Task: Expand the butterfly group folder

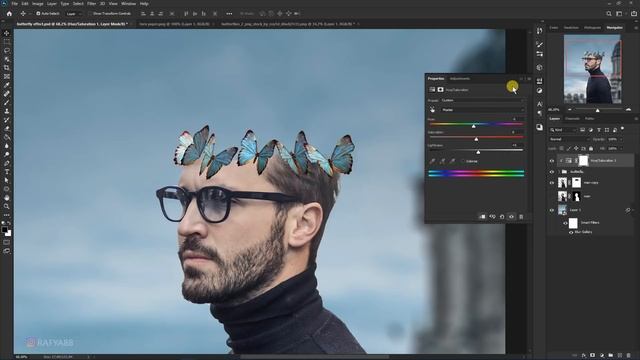Action: (x=560, y=172)
